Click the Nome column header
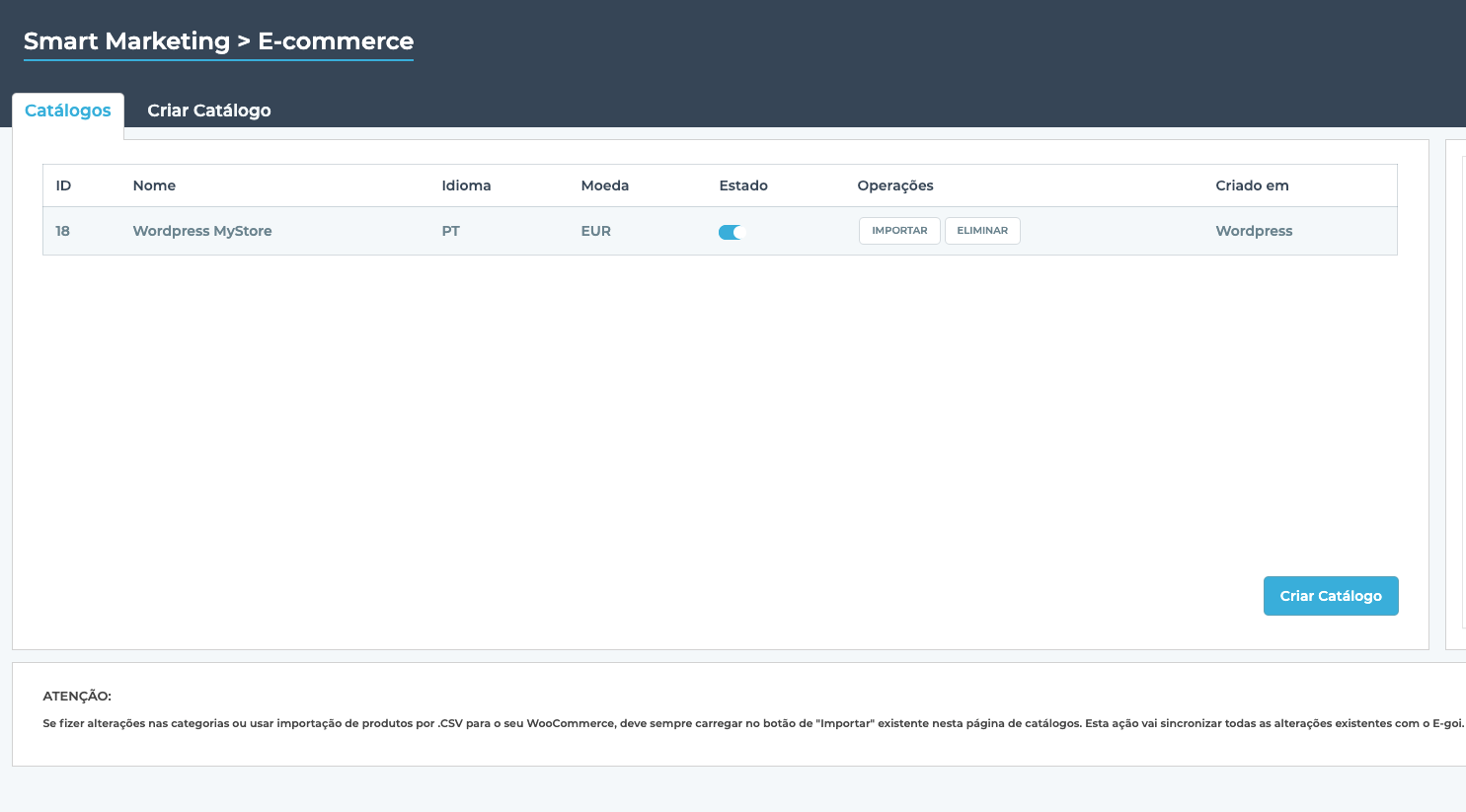This screenshot has height=812, width=1466. (x=154, y=185)
